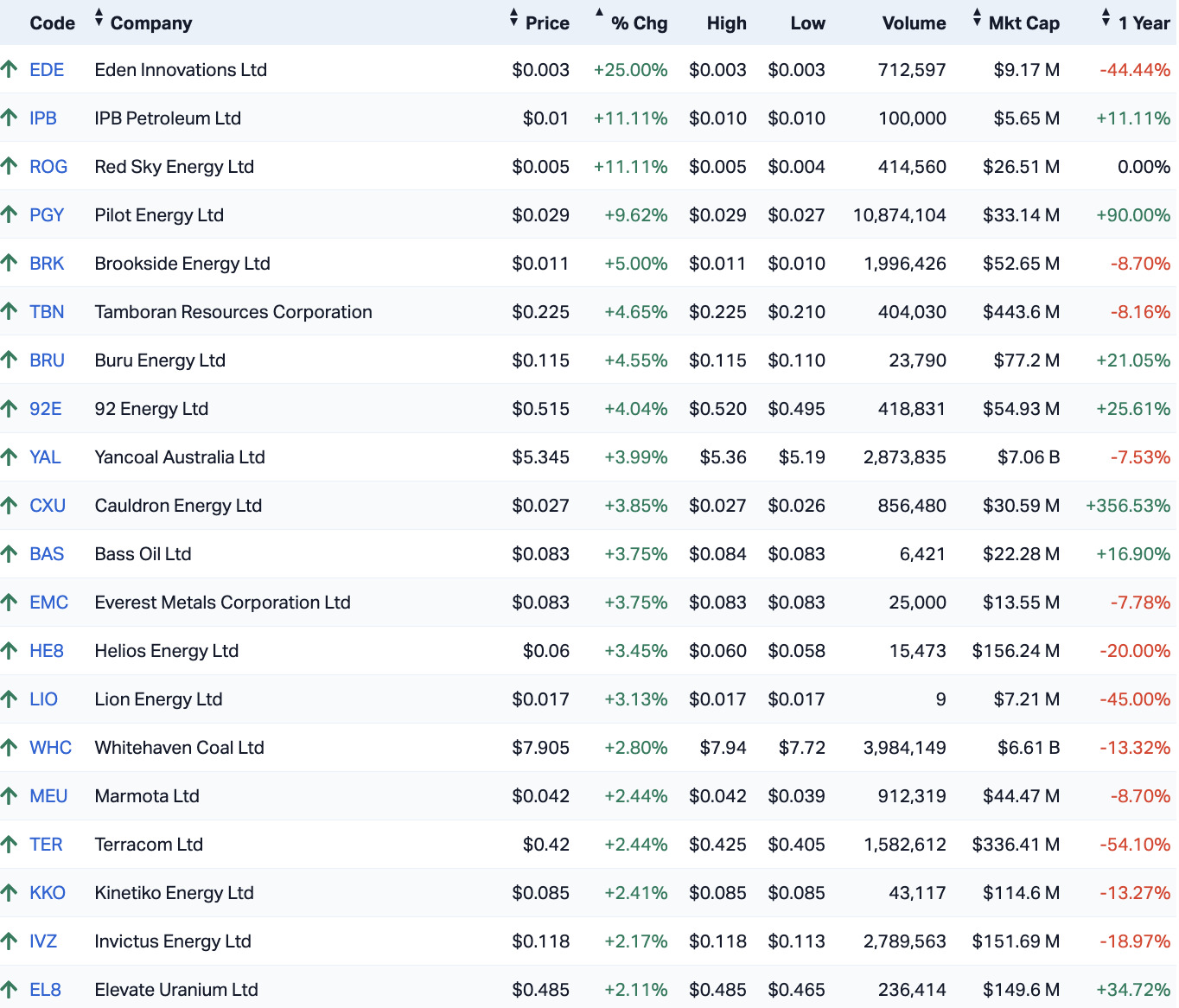Open the BRK stock code link
Image resolution: width=1179 pixels, height=1008 pixels.
tap(47, 264)
